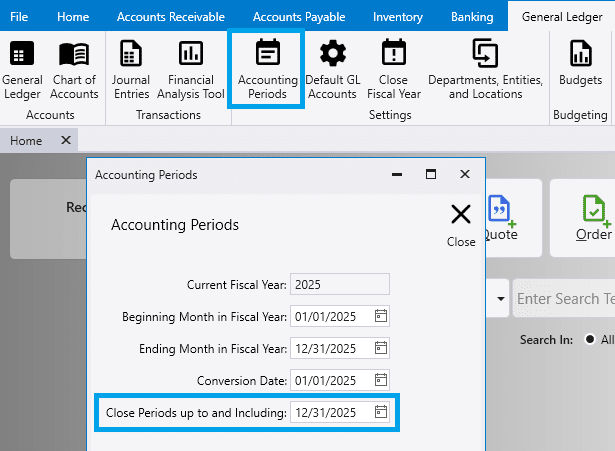
Task: Open calendar for Close Periods date
Action: [x=380, y=412]
